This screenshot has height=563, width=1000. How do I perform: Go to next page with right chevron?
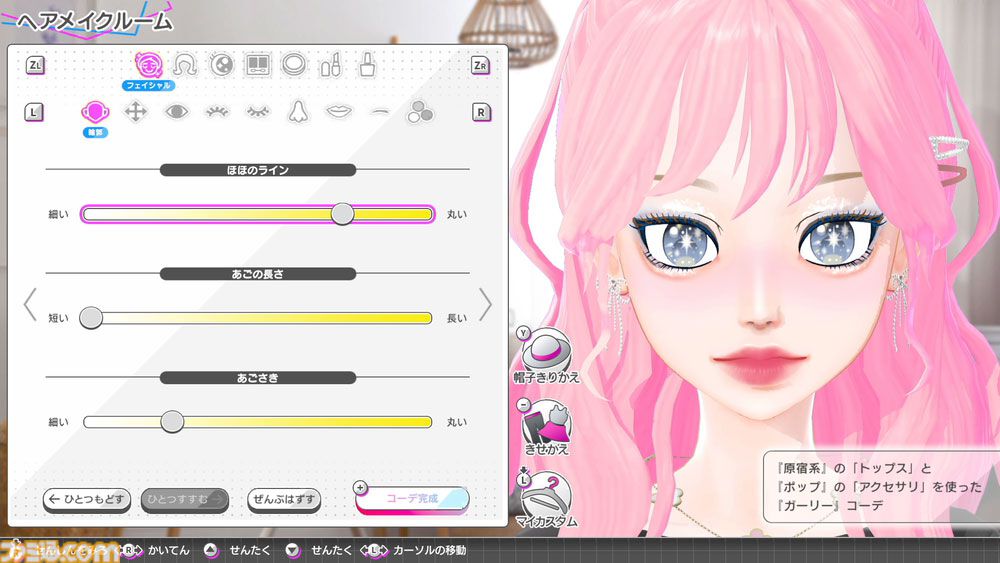coord(485,304)
